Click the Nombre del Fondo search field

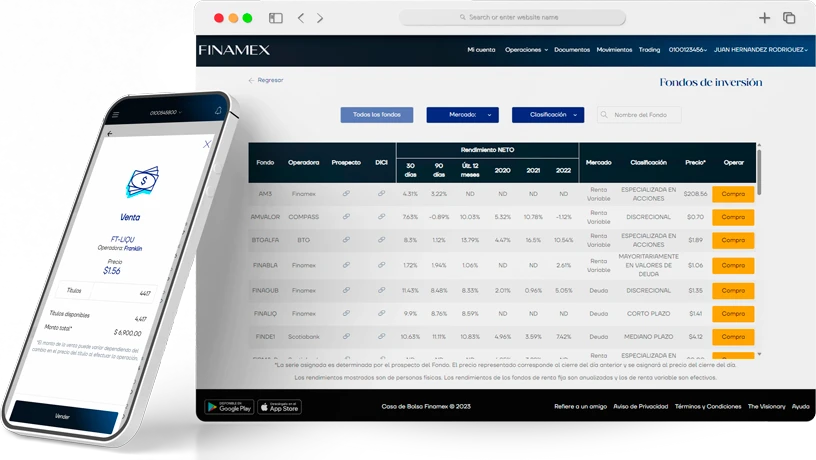tap(639, 115)
